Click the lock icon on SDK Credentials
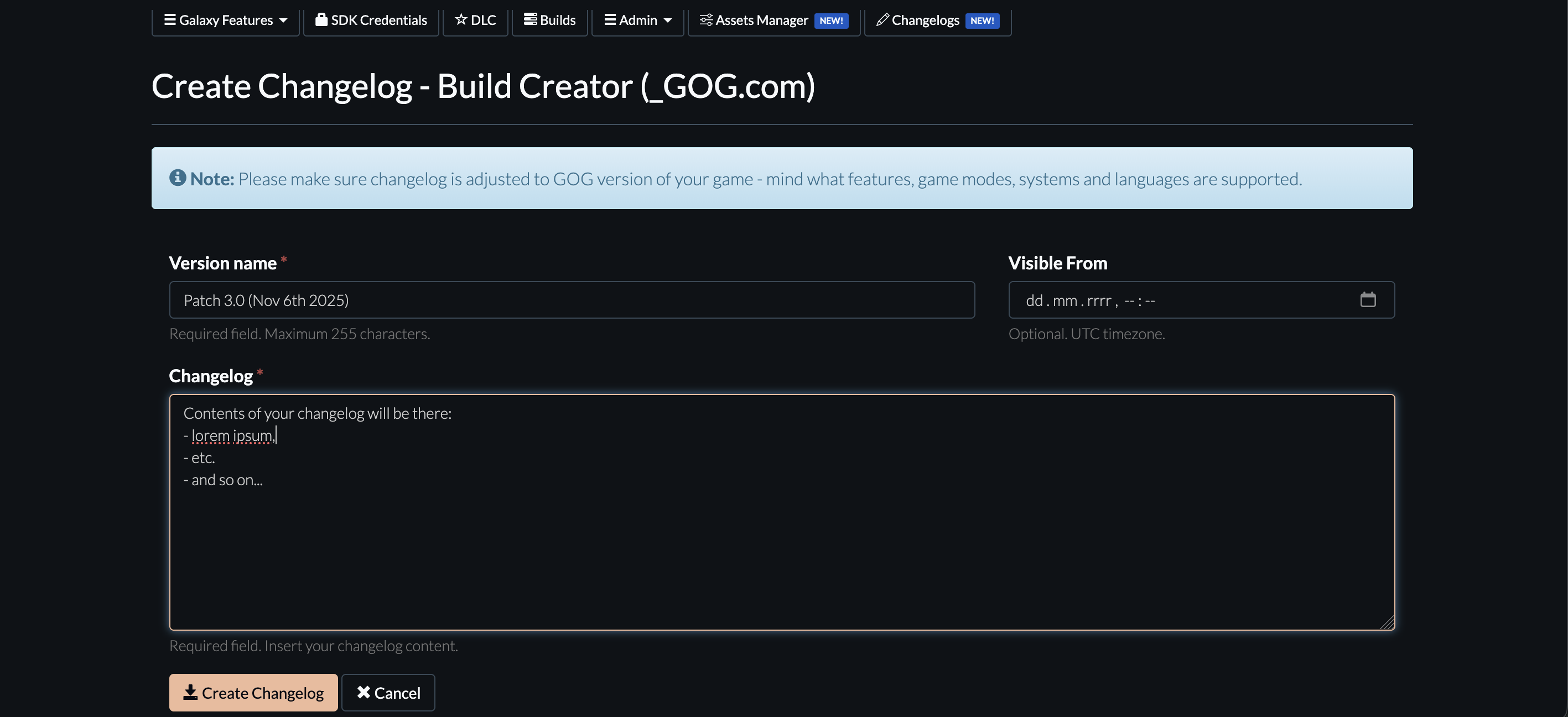Viewport: 1568px width, 717px height. 322,19
